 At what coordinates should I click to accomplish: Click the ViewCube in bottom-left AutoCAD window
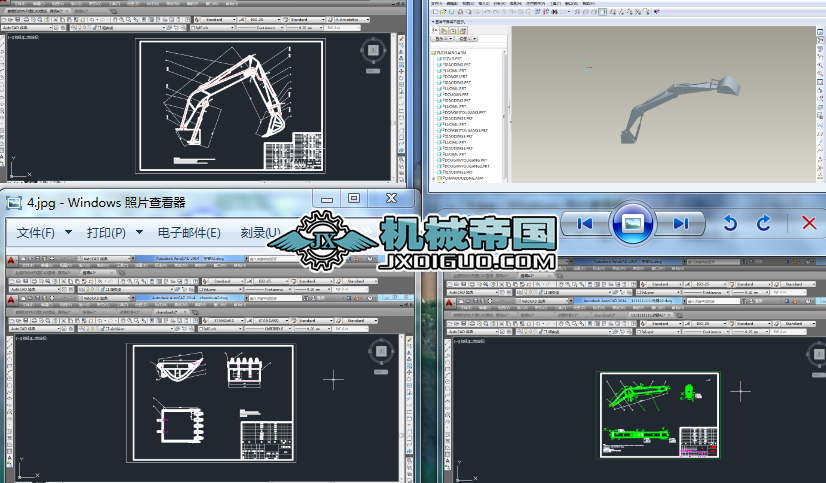tap(381, 351)
